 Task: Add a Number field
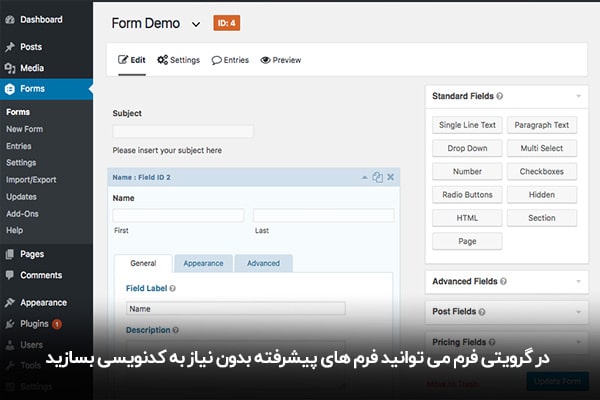tap(467, 171)
